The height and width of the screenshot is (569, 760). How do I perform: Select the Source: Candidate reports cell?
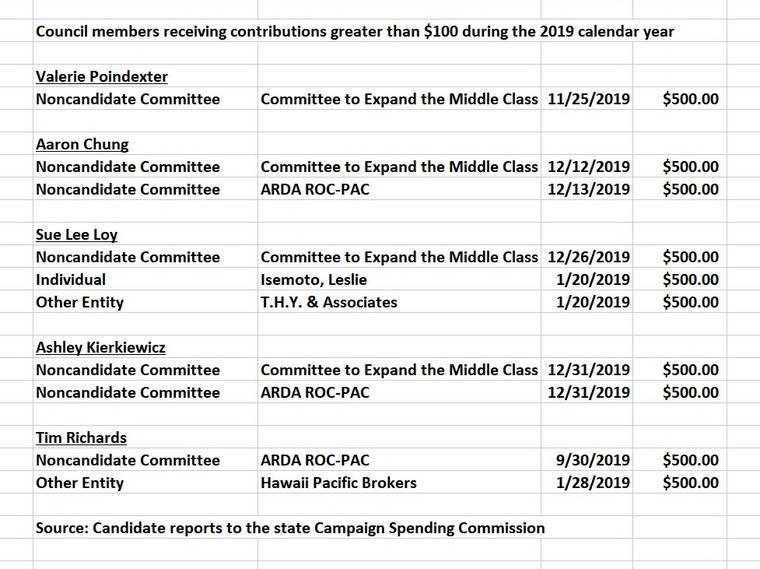(x=290, y=527)
